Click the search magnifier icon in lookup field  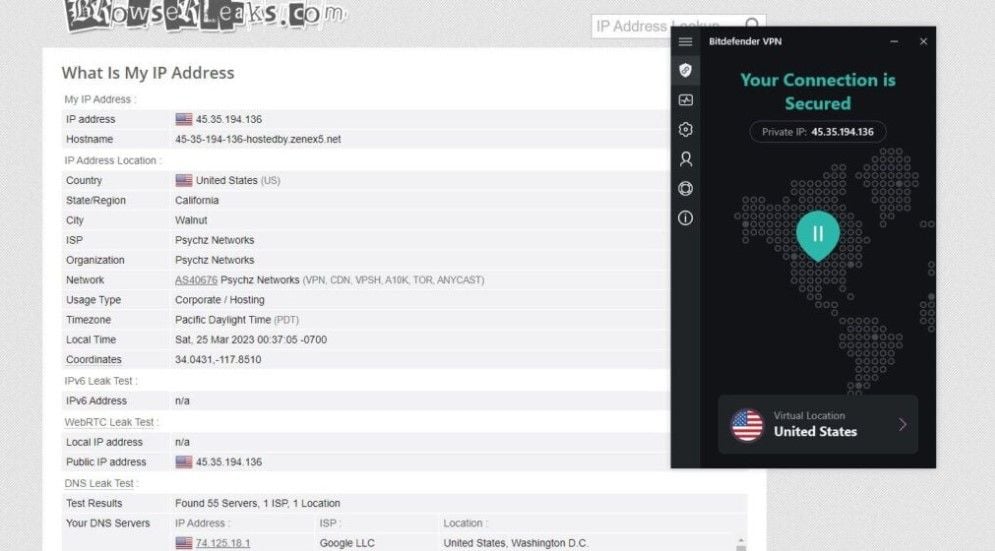752,25
